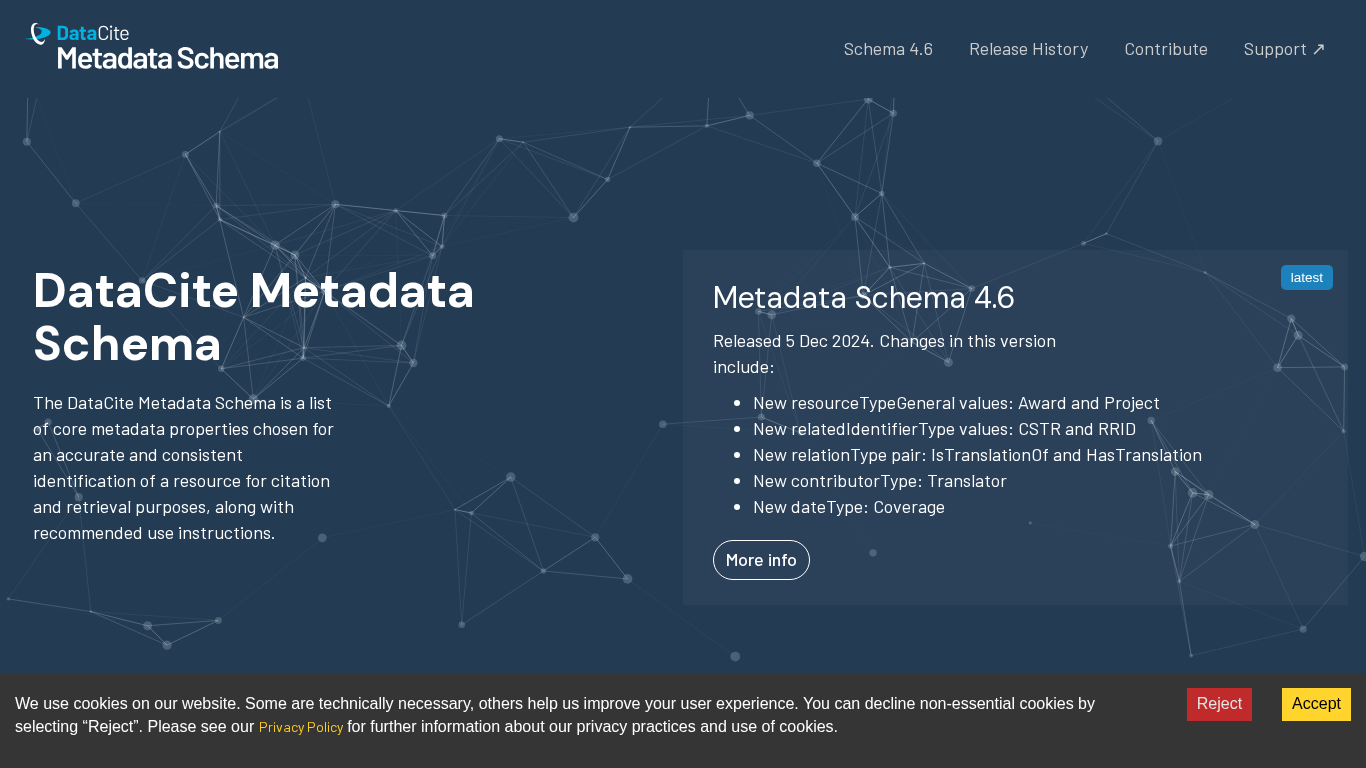
Task: Click the latest badge
Action: (x=1306, y=278)
